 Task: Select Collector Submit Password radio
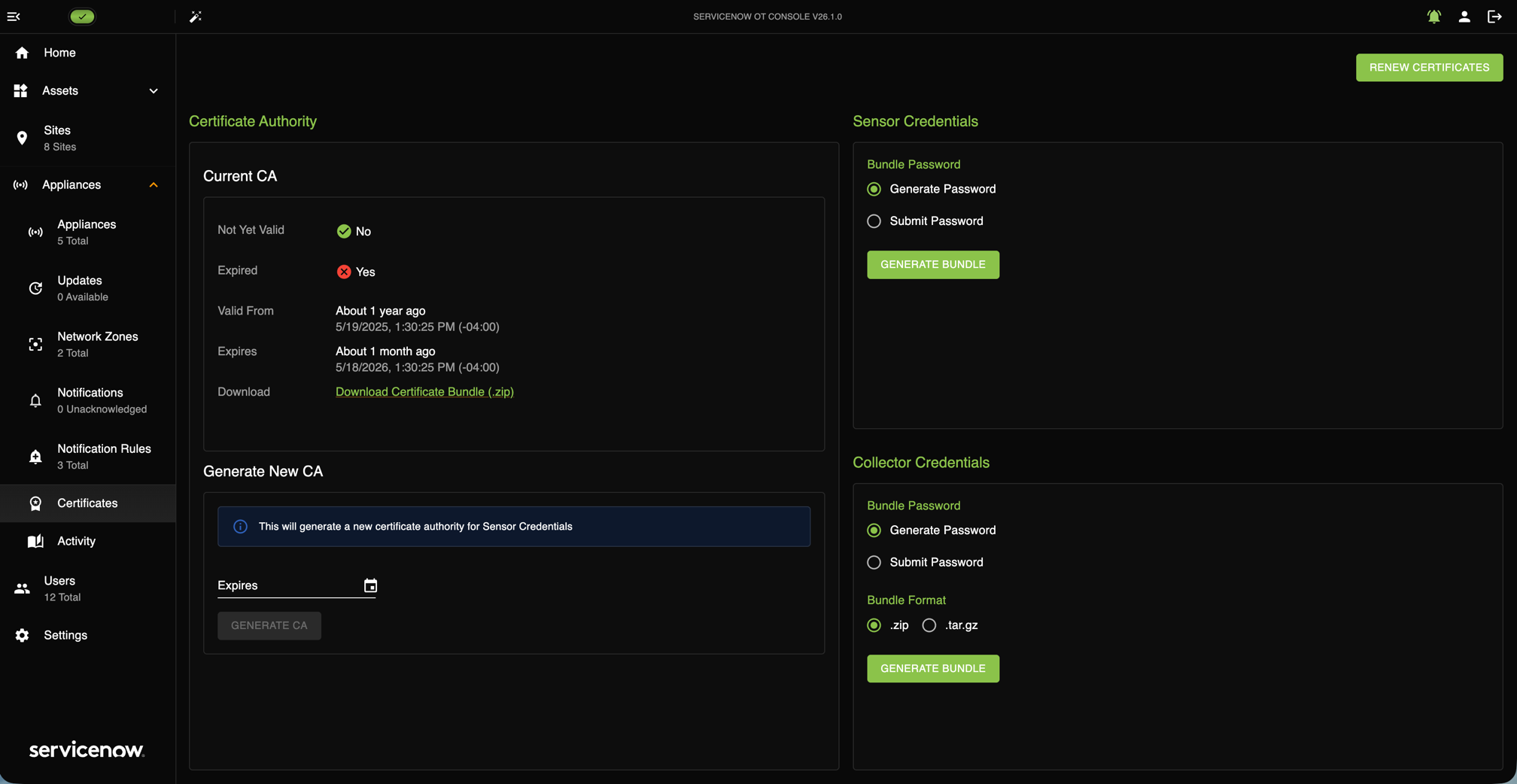(874, 563)
